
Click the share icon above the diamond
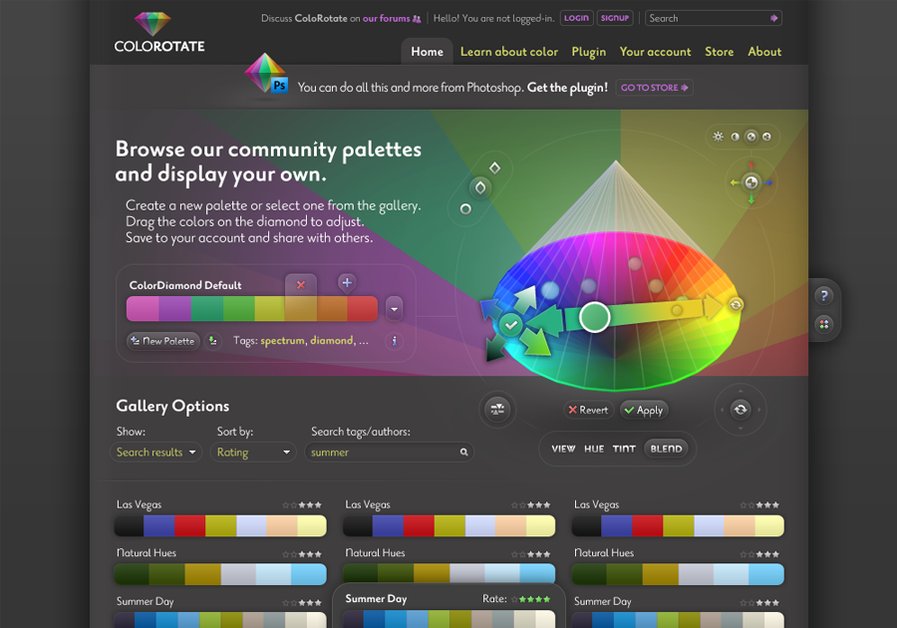point(767,137)
